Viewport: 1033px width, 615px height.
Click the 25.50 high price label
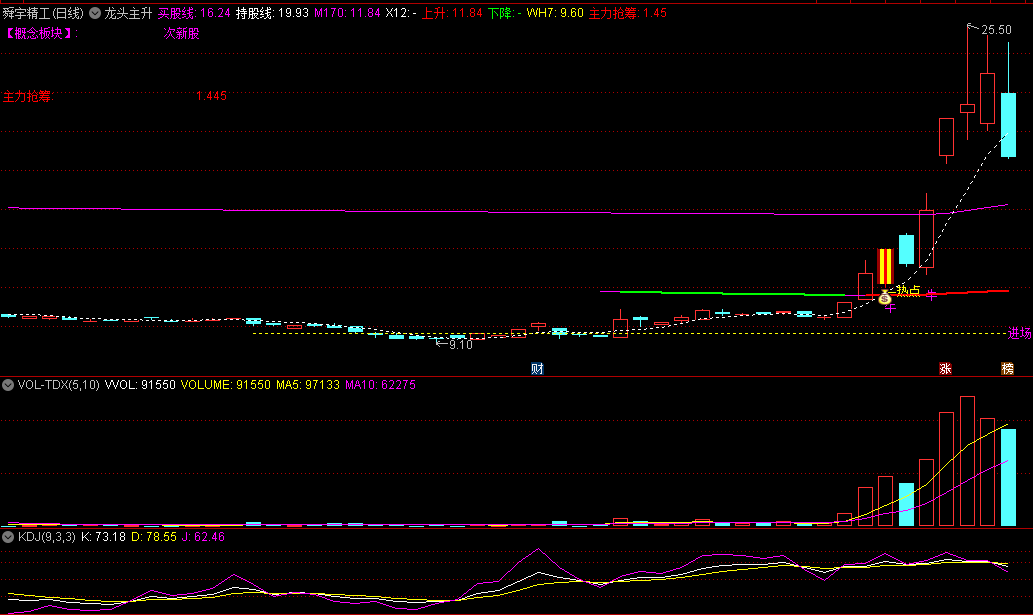click(x=996, y=30)
